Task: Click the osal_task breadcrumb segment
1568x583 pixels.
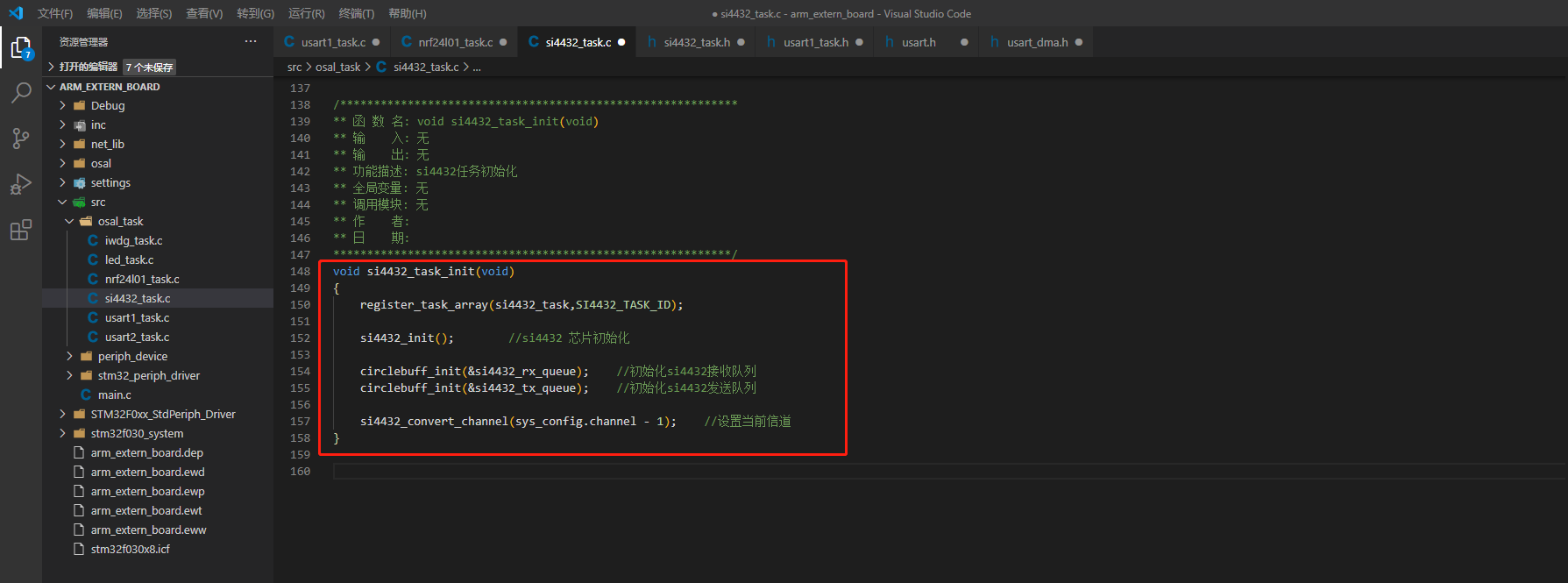Action: click(x=337, y=67)
